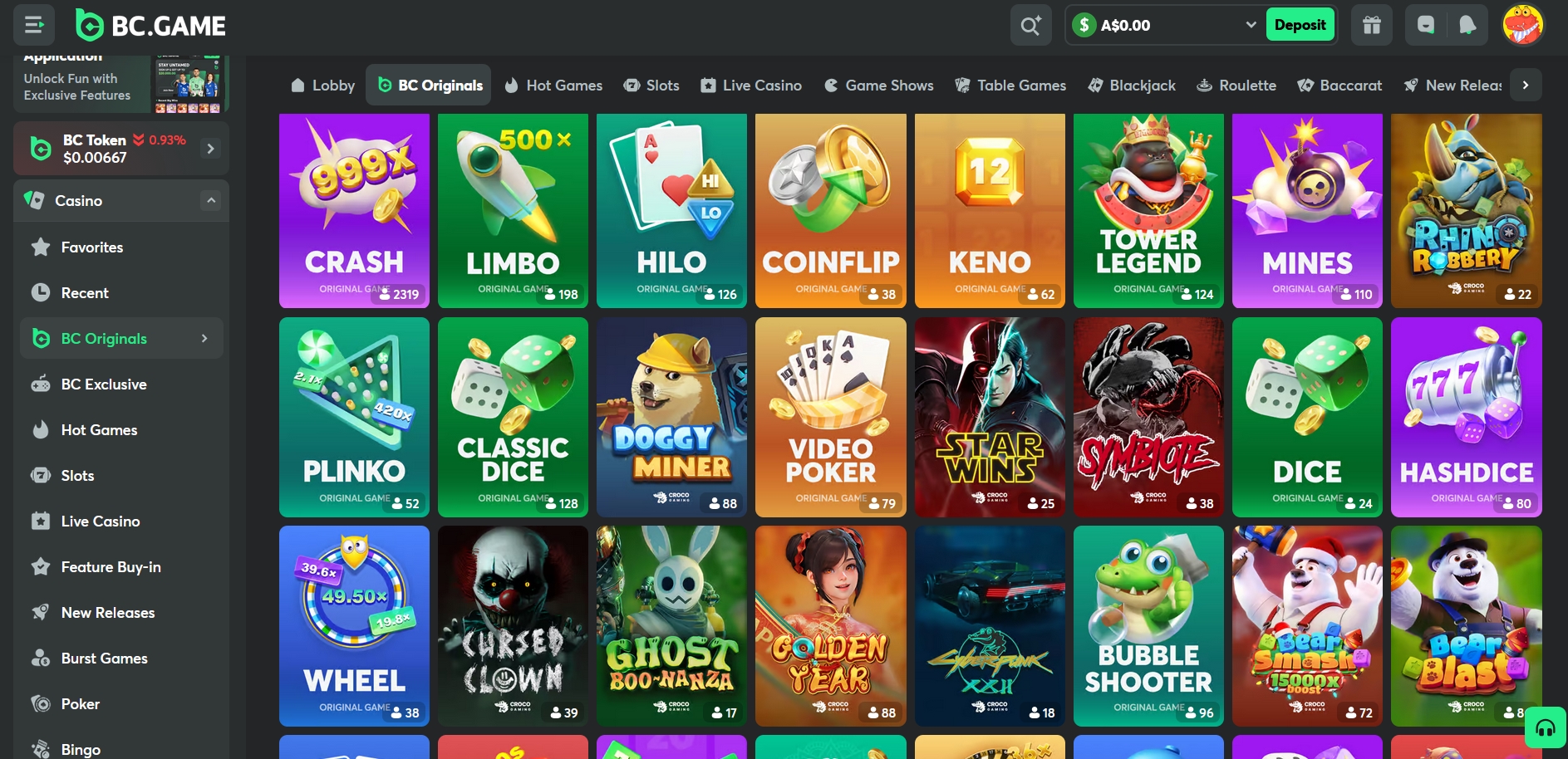The image size is (1568, 759).
Task: Click the Deposit button
Action: pyautogui.click(x=1300, y=25)
